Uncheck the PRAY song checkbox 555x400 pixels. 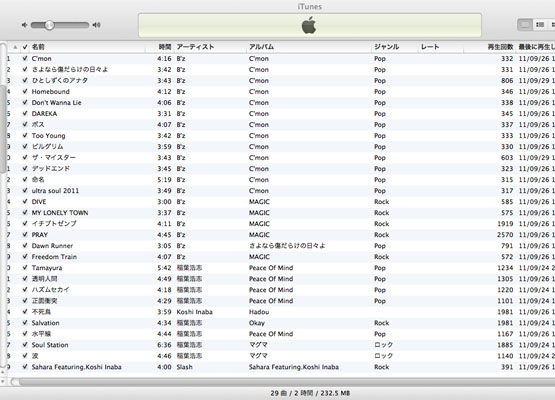click(x=25, y=234)
